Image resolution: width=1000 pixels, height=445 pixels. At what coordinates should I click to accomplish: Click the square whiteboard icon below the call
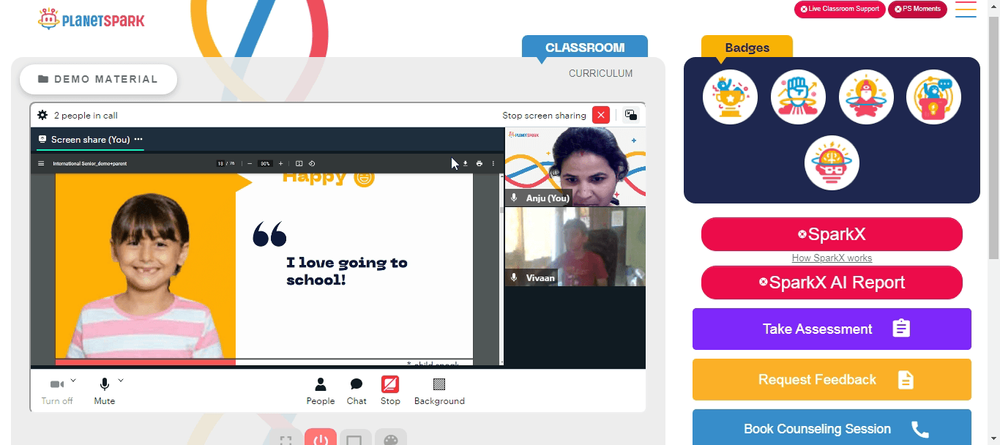tap(355, 438)
